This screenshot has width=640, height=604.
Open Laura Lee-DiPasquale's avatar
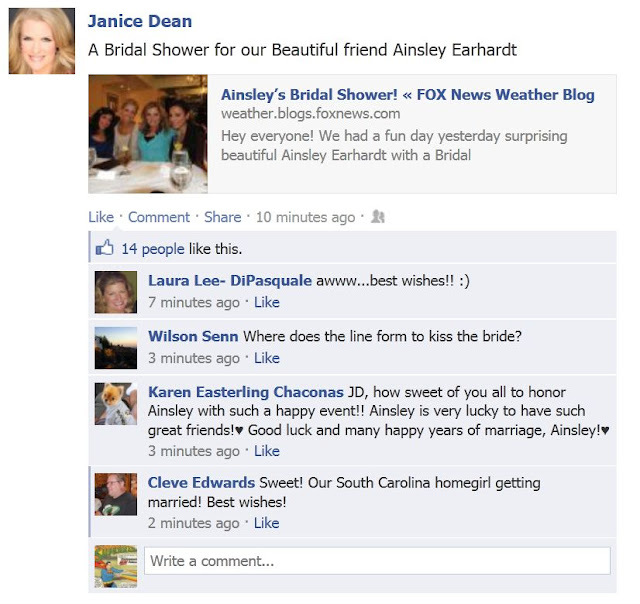(x=116, y=292)
